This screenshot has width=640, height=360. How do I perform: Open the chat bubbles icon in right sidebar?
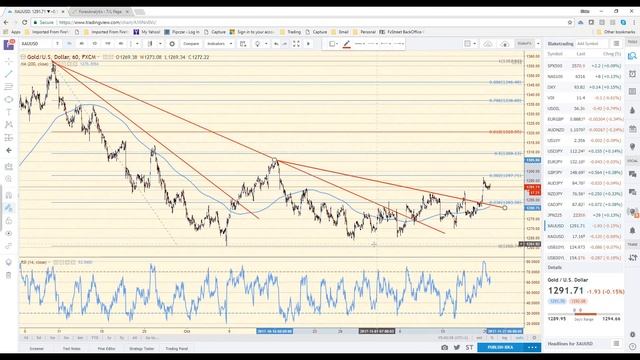632,174
